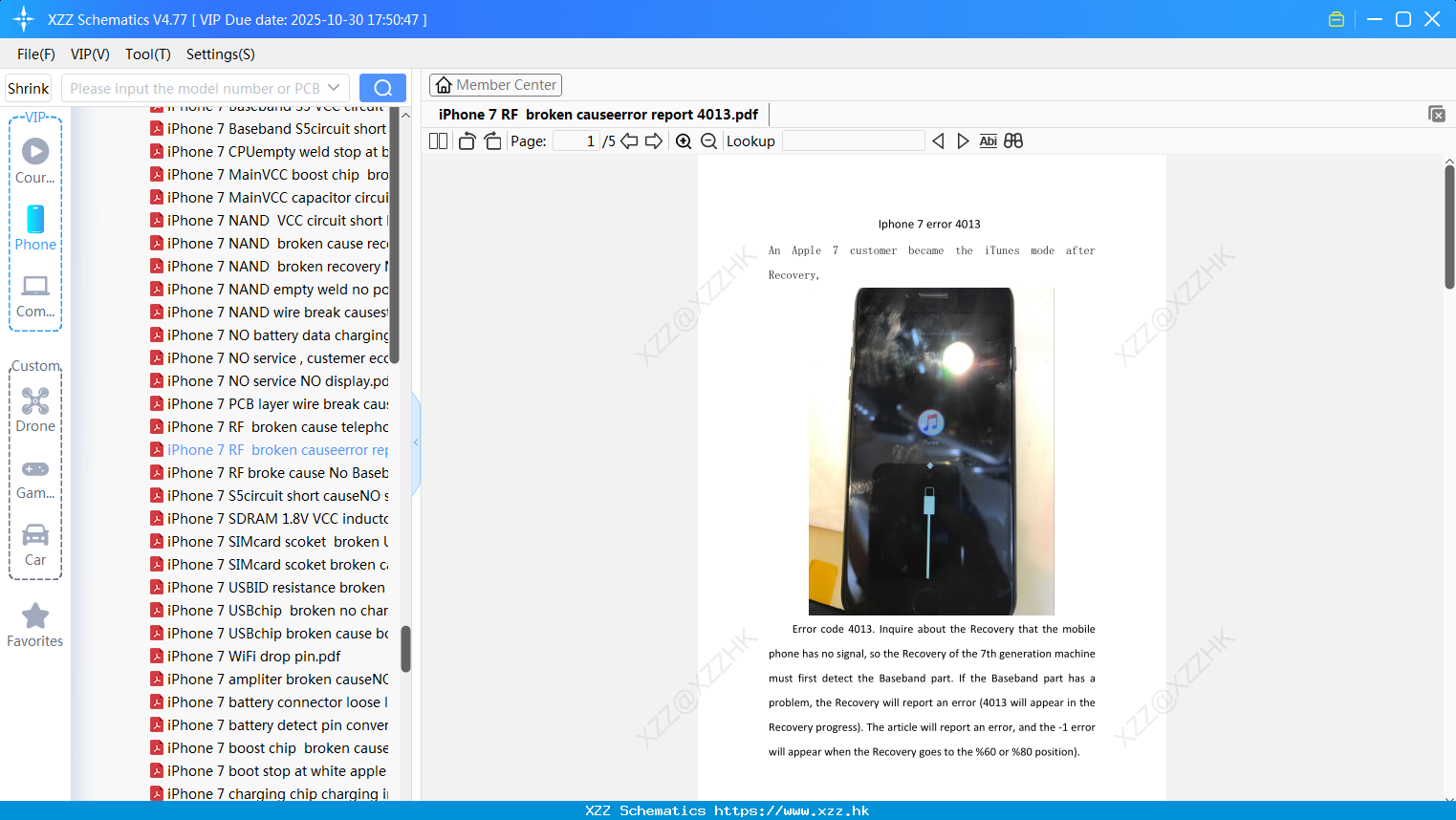Click the Page number input box
The image size is (1456, 820).
pyautogui.click(x=576, y=141)
